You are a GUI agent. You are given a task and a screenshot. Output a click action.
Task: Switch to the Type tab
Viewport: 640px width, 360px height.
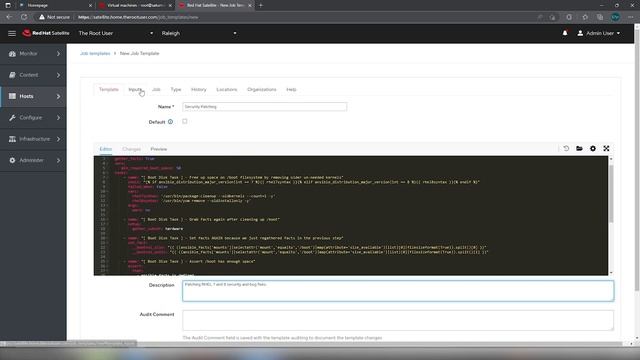(x=176, y=89)
